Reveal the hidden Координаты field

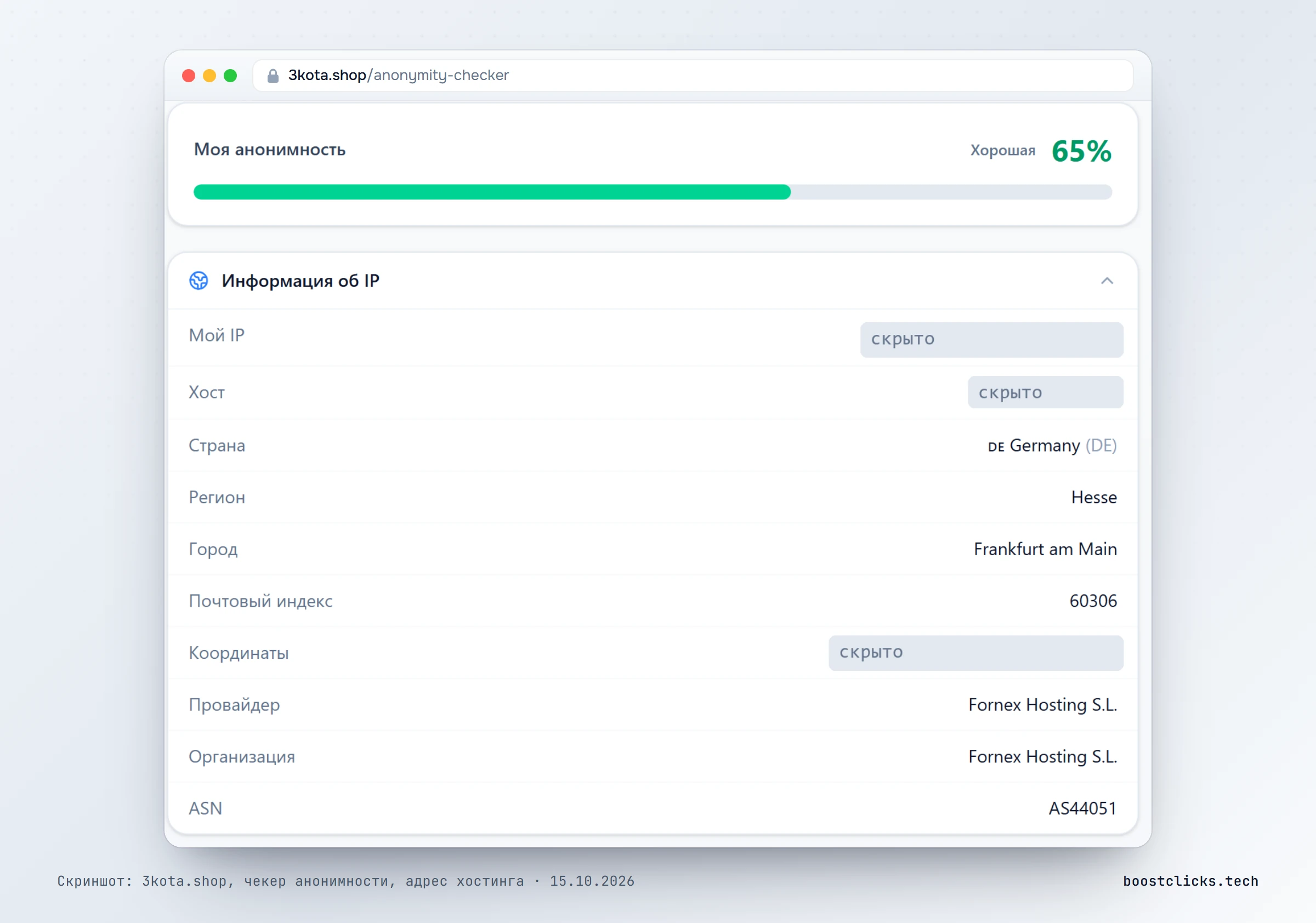pos(975,653)
